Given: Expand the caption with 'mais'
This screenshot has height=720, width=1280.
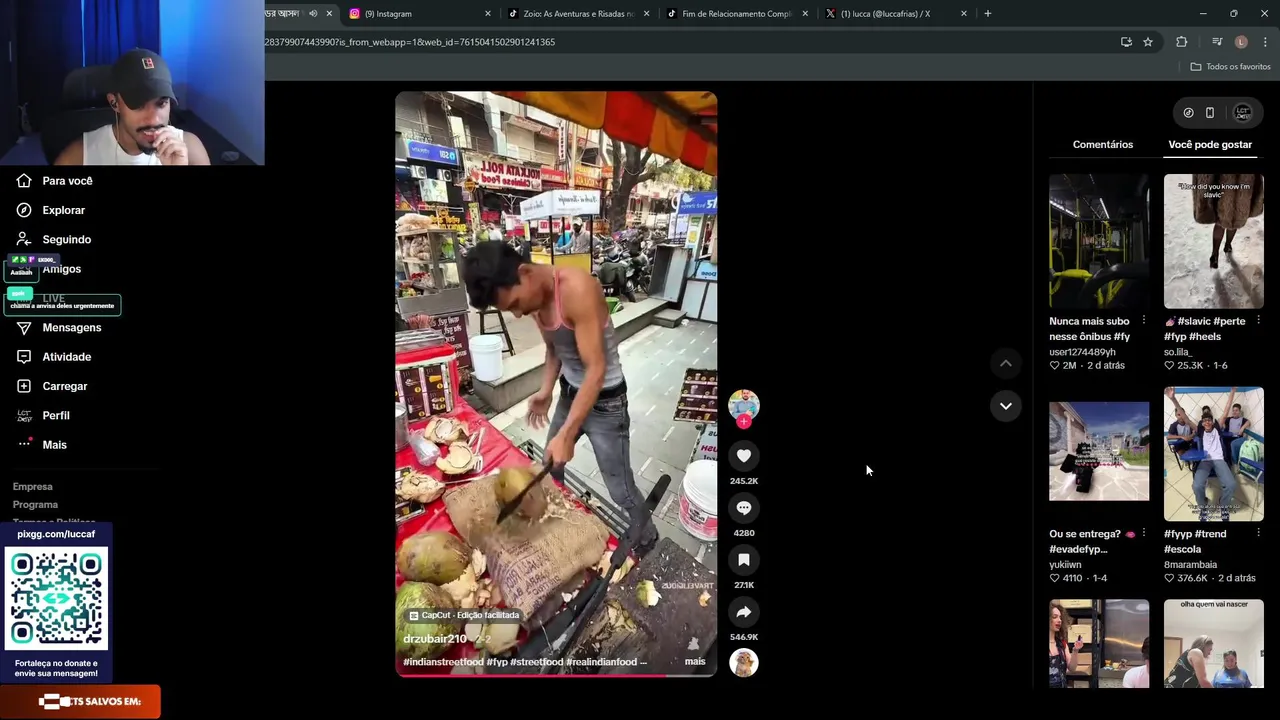Looking at the screenshot, I should pos(695,662).
